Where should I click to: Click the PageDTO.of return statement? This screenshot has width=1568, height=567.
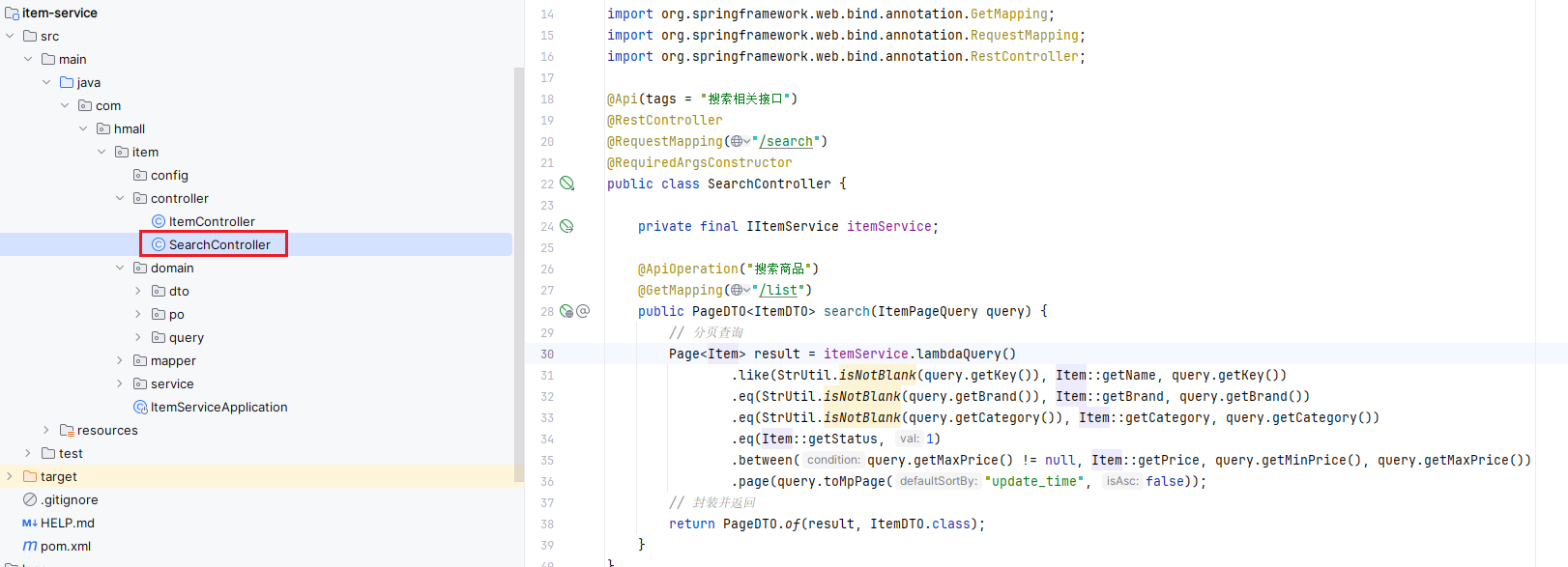pyautogui.click(x=828, y=524)
